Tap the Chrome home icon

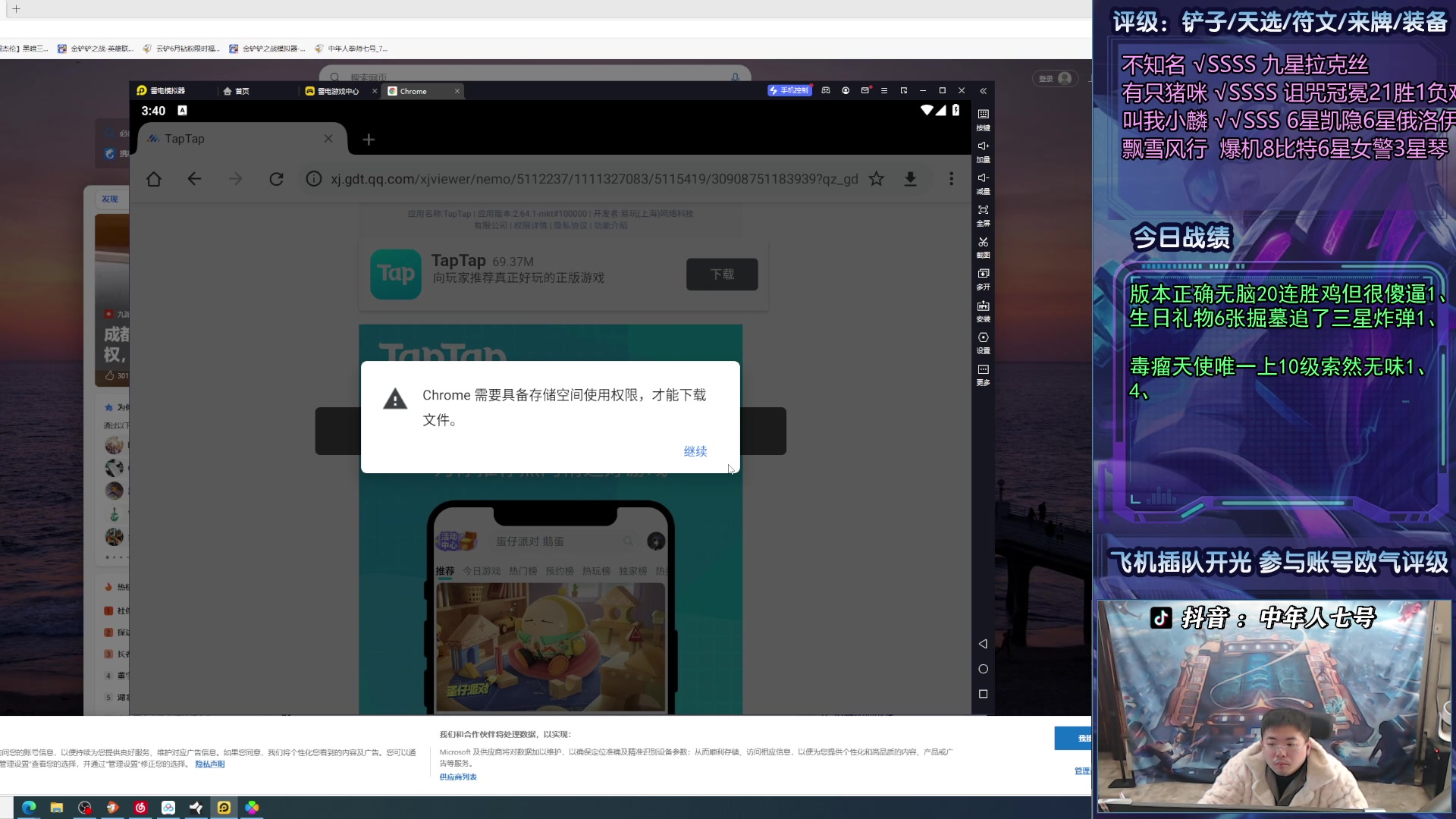coord(154,179)
